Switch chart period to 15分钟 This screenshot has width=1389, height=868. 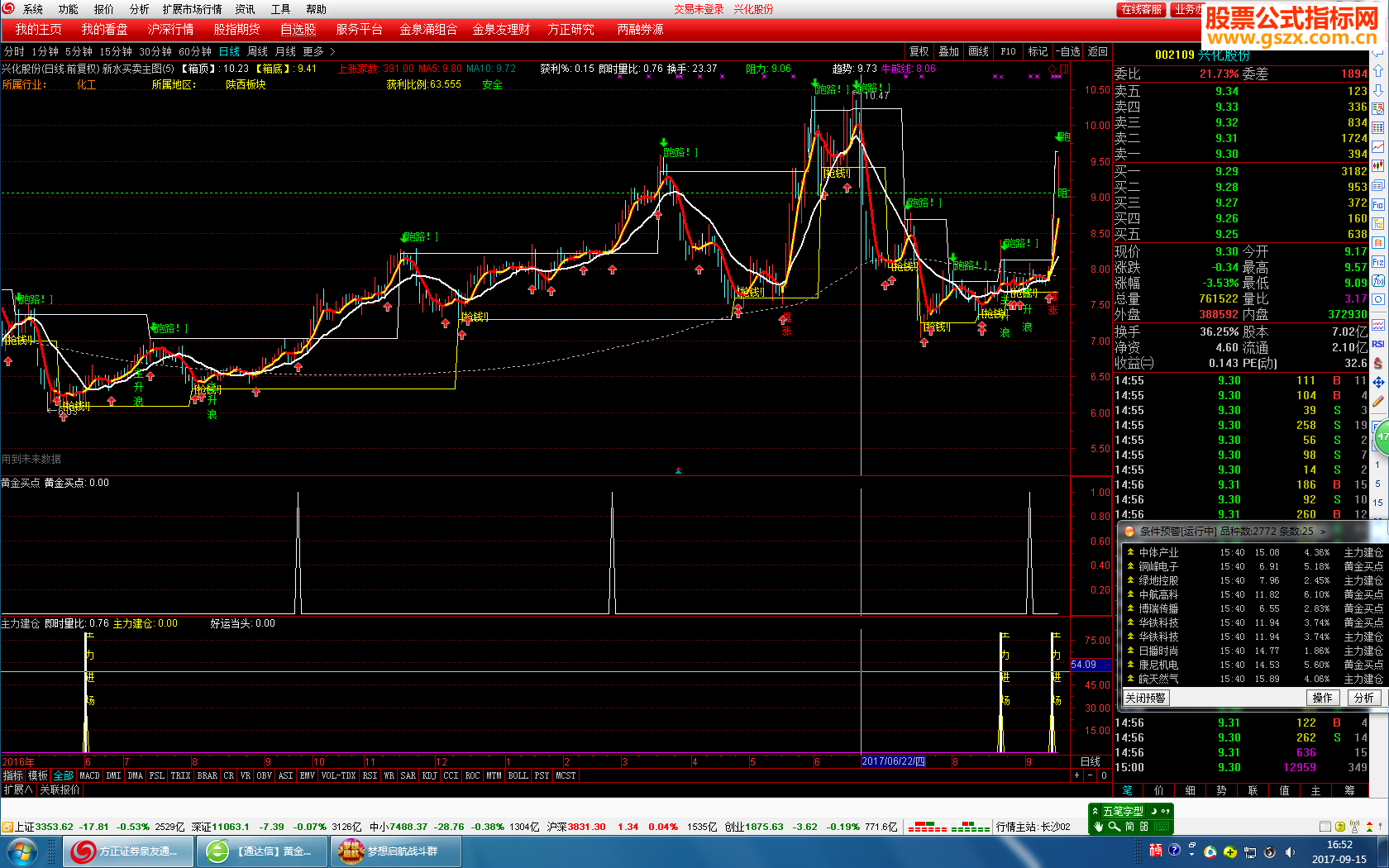point(116,51)
